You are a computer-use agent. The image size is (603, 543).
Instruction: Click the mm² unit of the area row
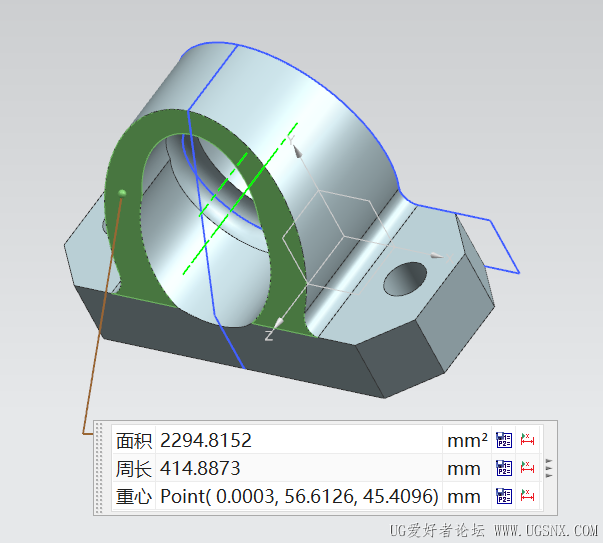[467, 440]
